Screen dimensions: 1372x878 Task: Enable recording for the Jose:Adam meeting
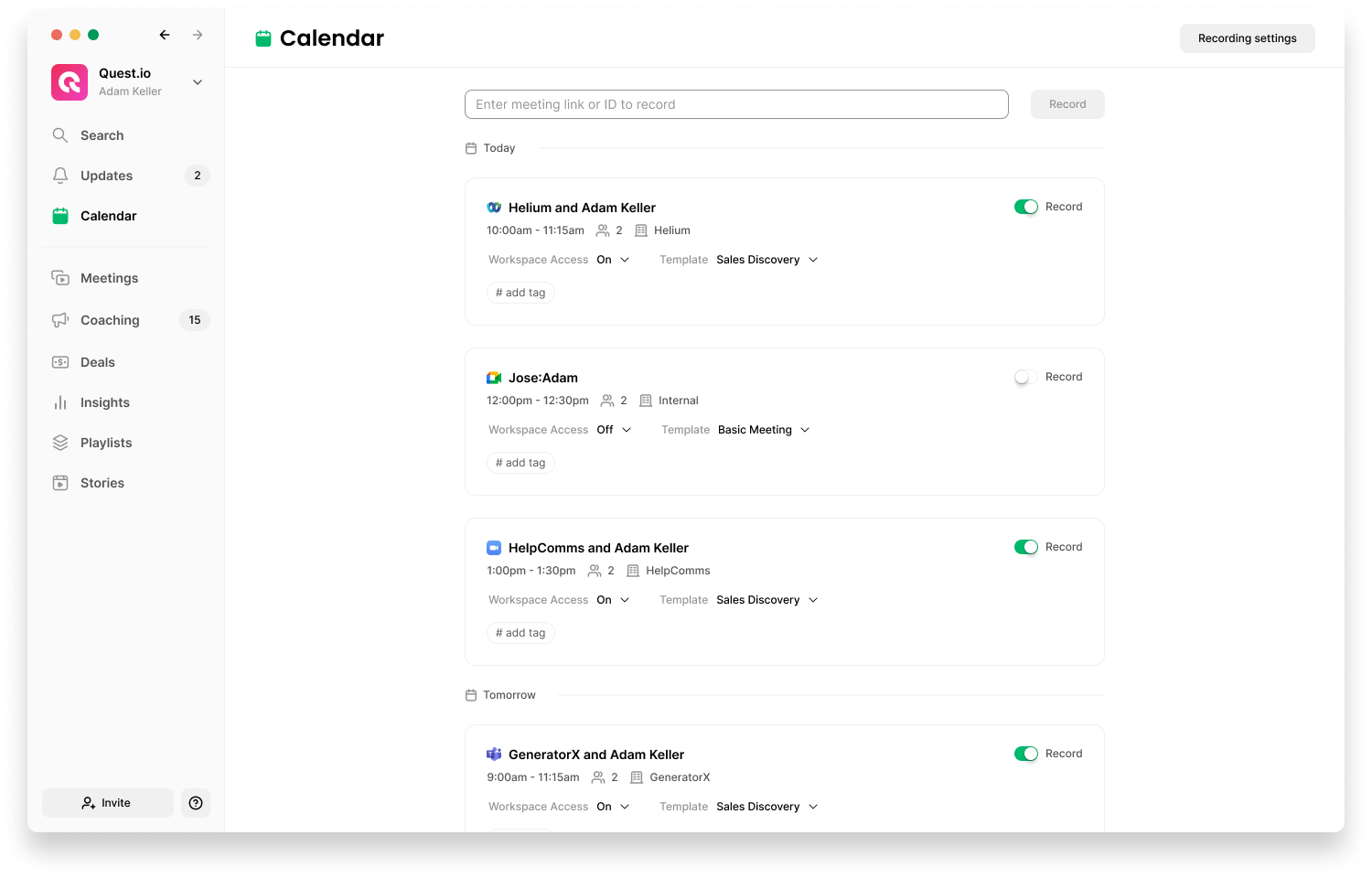tap(1022, 377)
